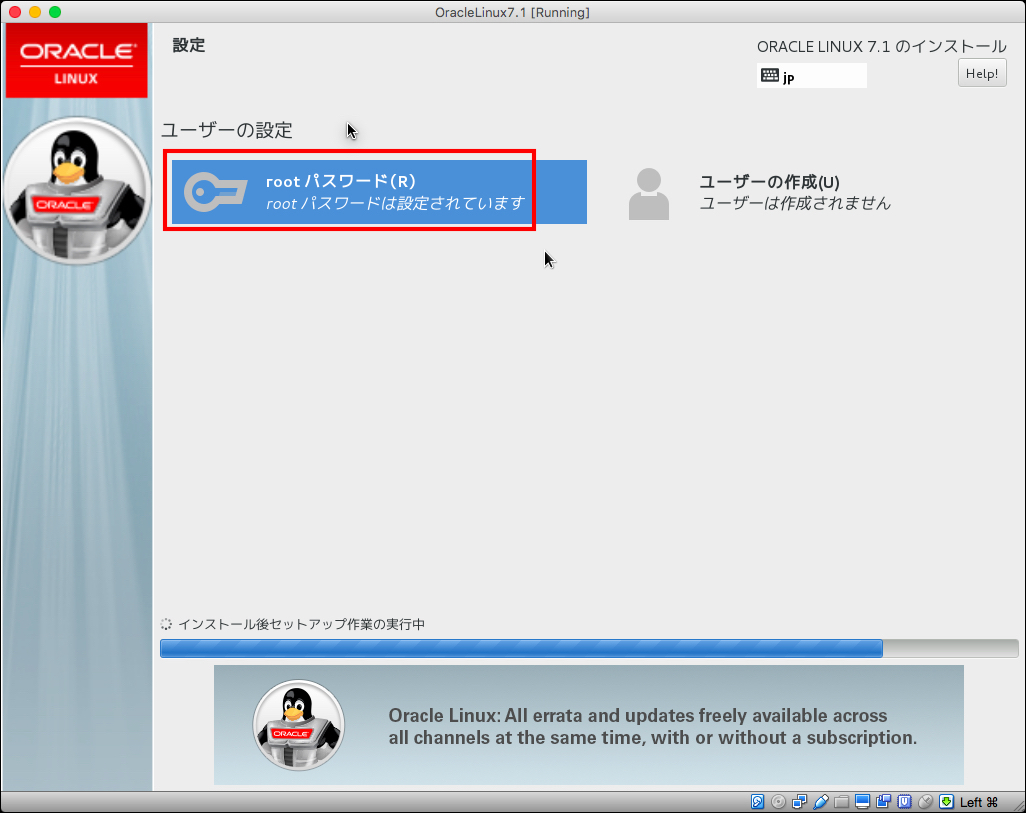Image resolution: width=1026 pixels, height=813 pixels.
Task: Click the Oracle Linux logo
Action: click(x=76, y=60)
